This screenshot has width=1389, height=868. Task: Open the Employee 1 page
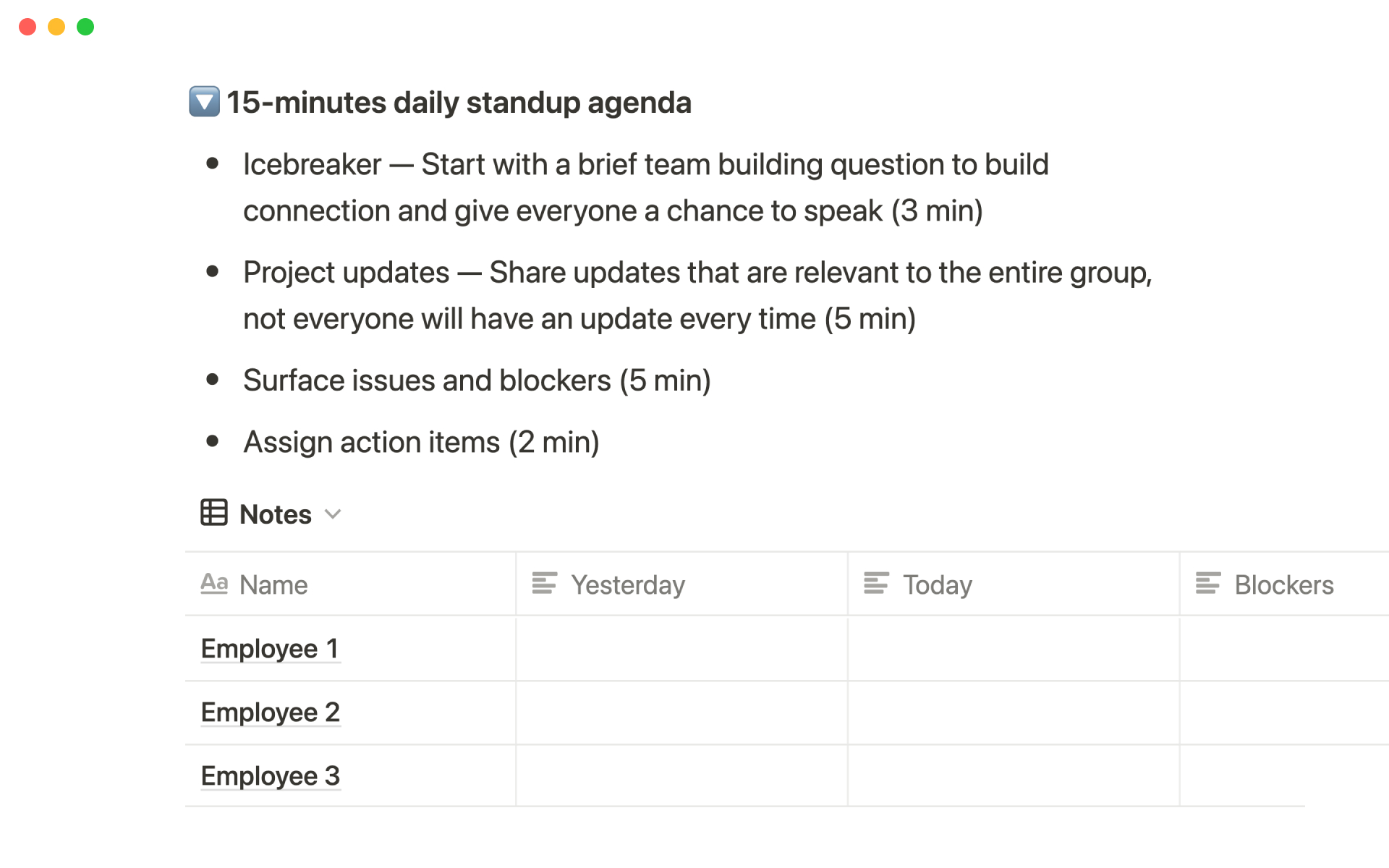pyautogui.click(x=270, y=649)
